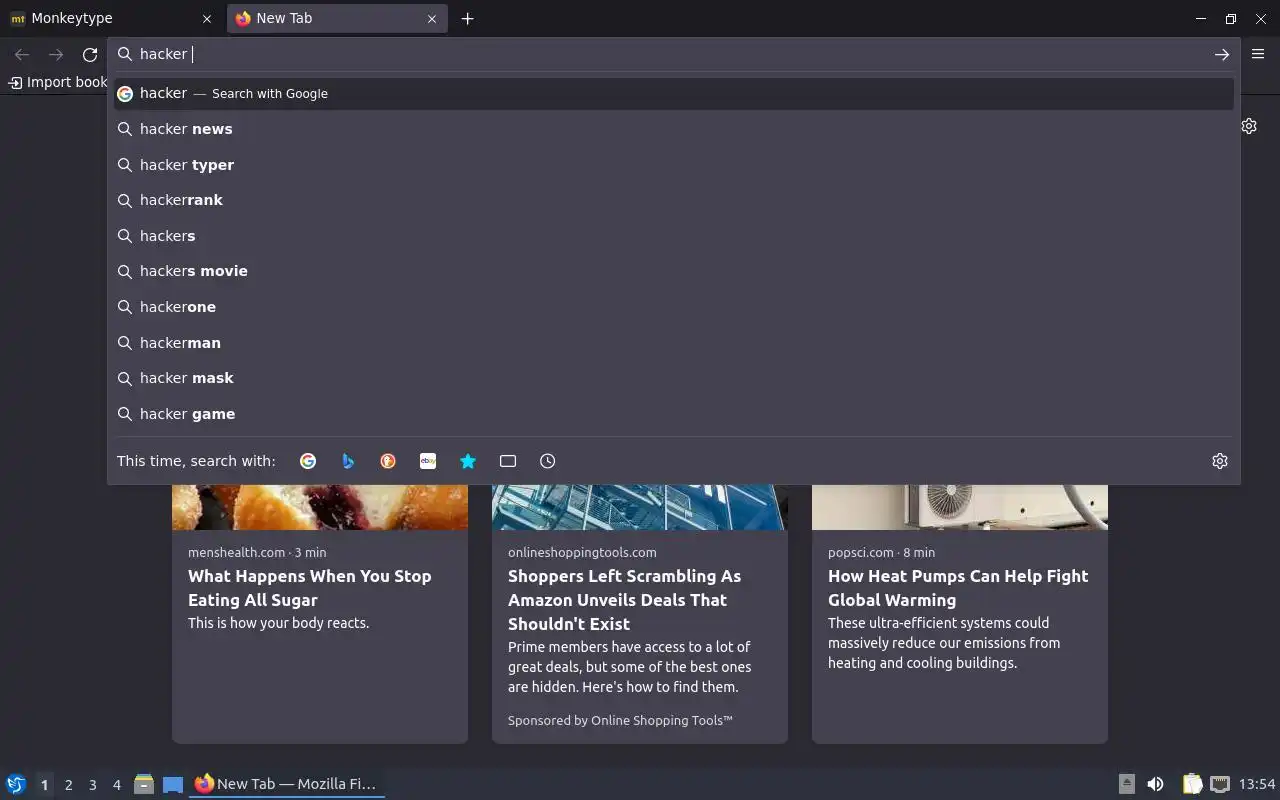The image size is (1280, 800).
Task: Click the onlineshoppingtools.com article thumbnail
Action: (640, 507)
